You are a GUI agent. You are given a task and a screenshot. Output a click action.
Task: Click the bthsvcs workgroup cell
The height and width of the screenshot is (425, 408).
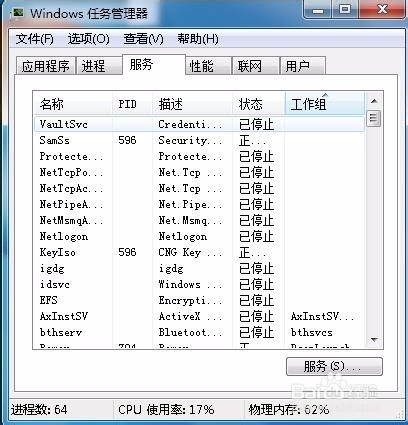tap(312, 332)
